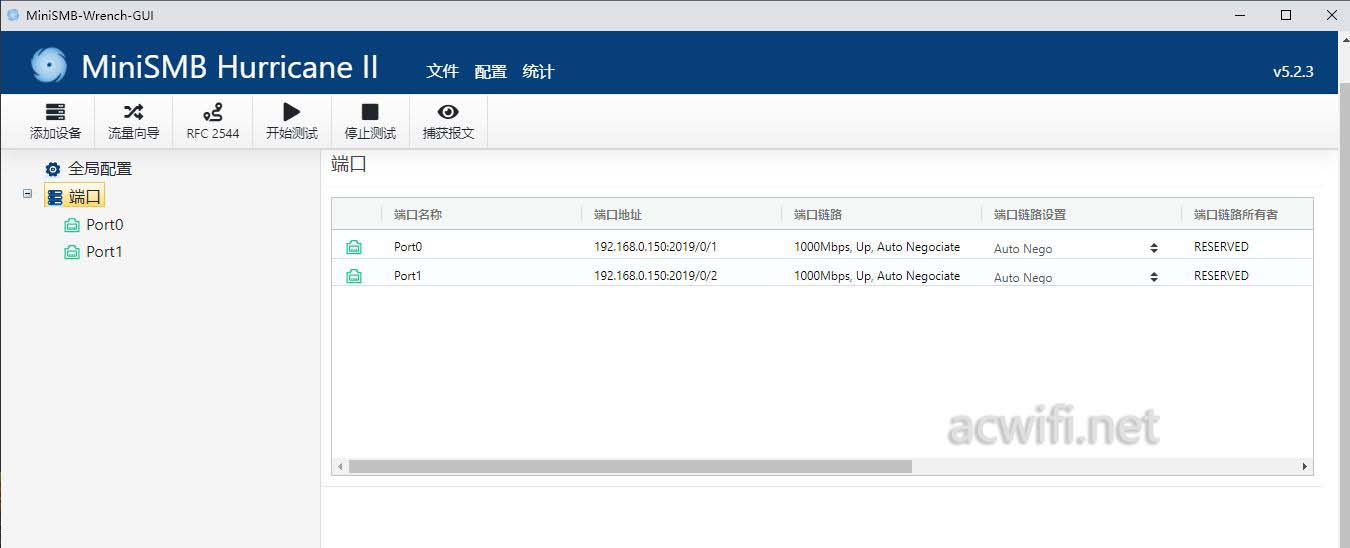
Task: Click the MiniSMB Hurricane II logo icon
Action: pyautogui.click(x=49, y=66)
